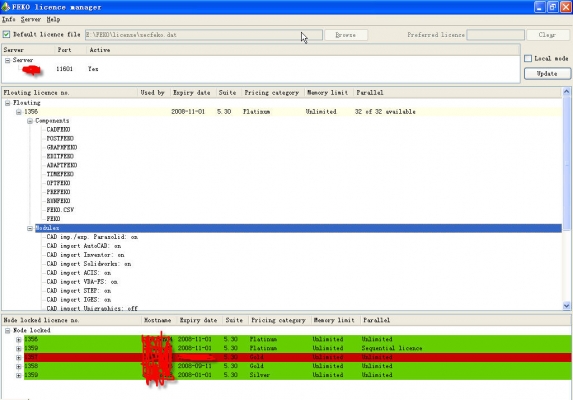Collapse the Modules node
This screenshot has width=573, height=400.
pyautogui.click(x=30, y=228)
